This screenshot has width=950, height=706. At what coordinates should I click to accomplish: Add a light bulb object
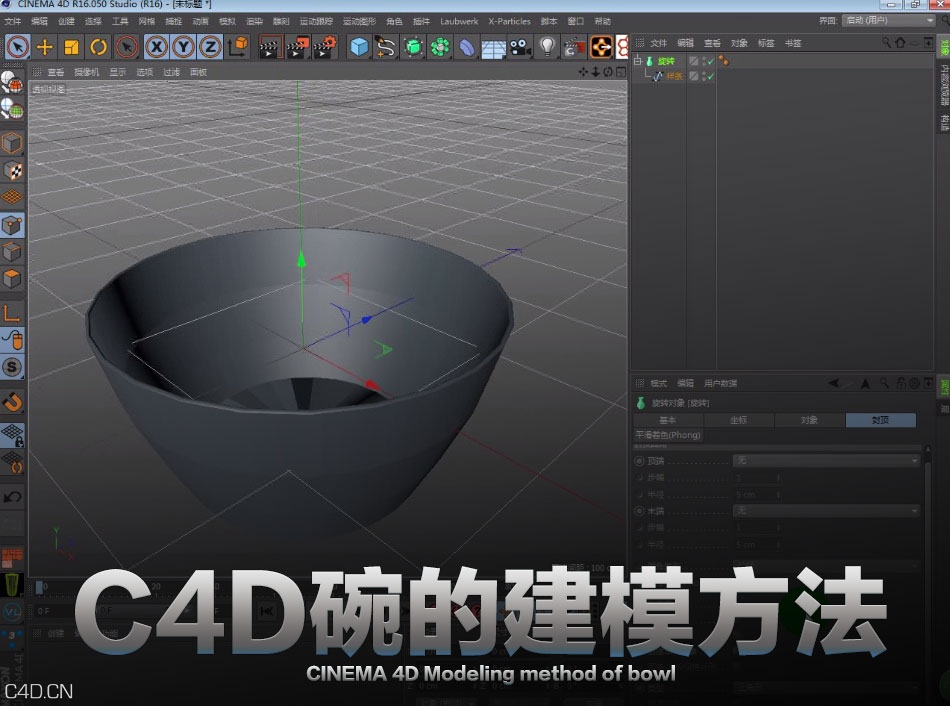548,47
